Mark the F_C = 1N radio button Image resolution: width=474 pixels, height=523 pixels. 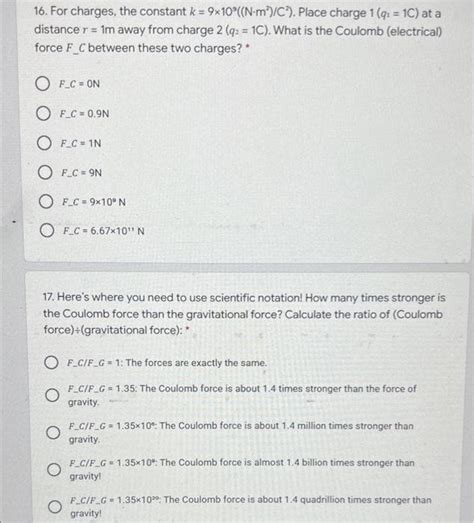(44, 143)
